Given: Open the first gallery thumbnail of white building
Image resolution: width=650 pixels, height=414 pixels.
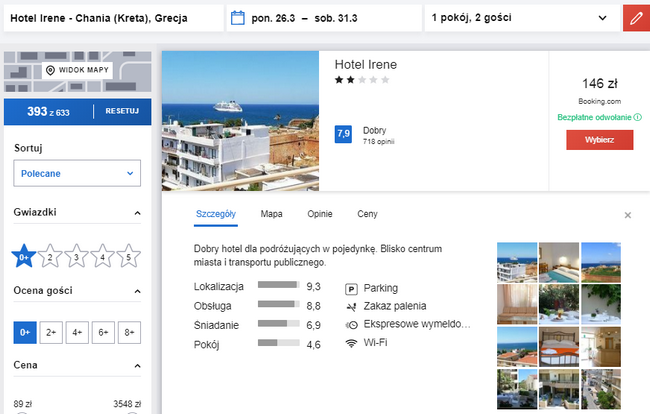Looking at the screenshot, I should coord(517,263).
